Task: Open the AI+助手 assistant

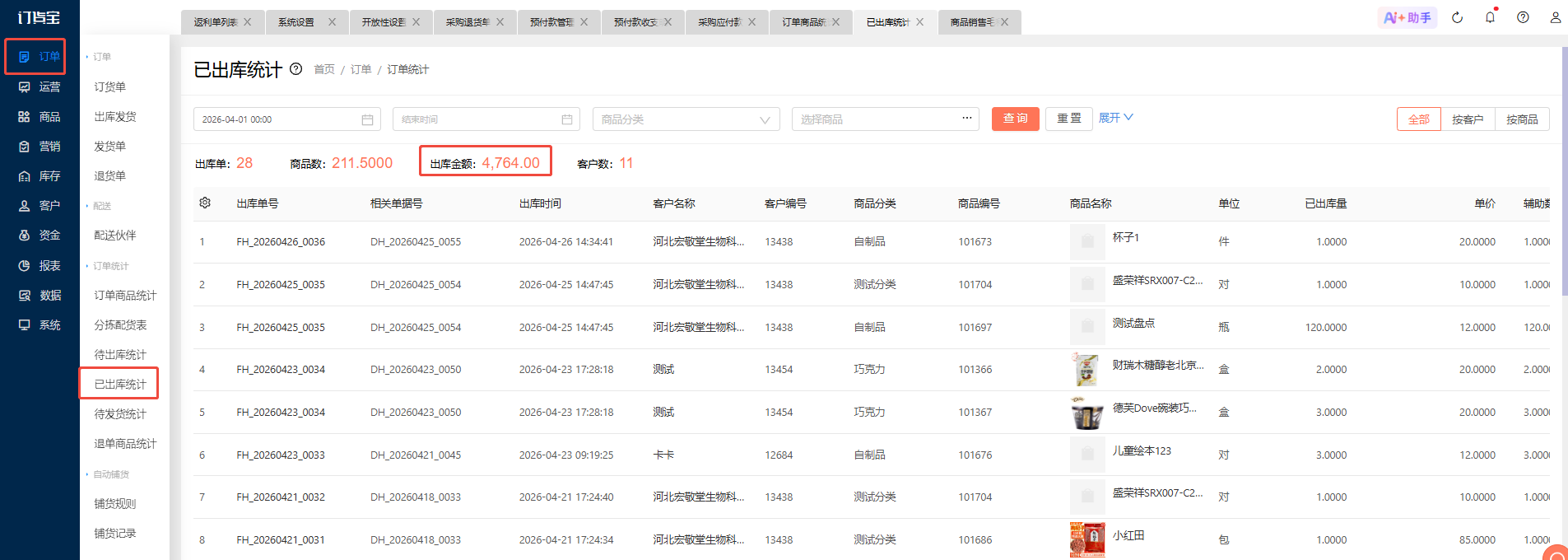Action: [x=1407, y=17]
